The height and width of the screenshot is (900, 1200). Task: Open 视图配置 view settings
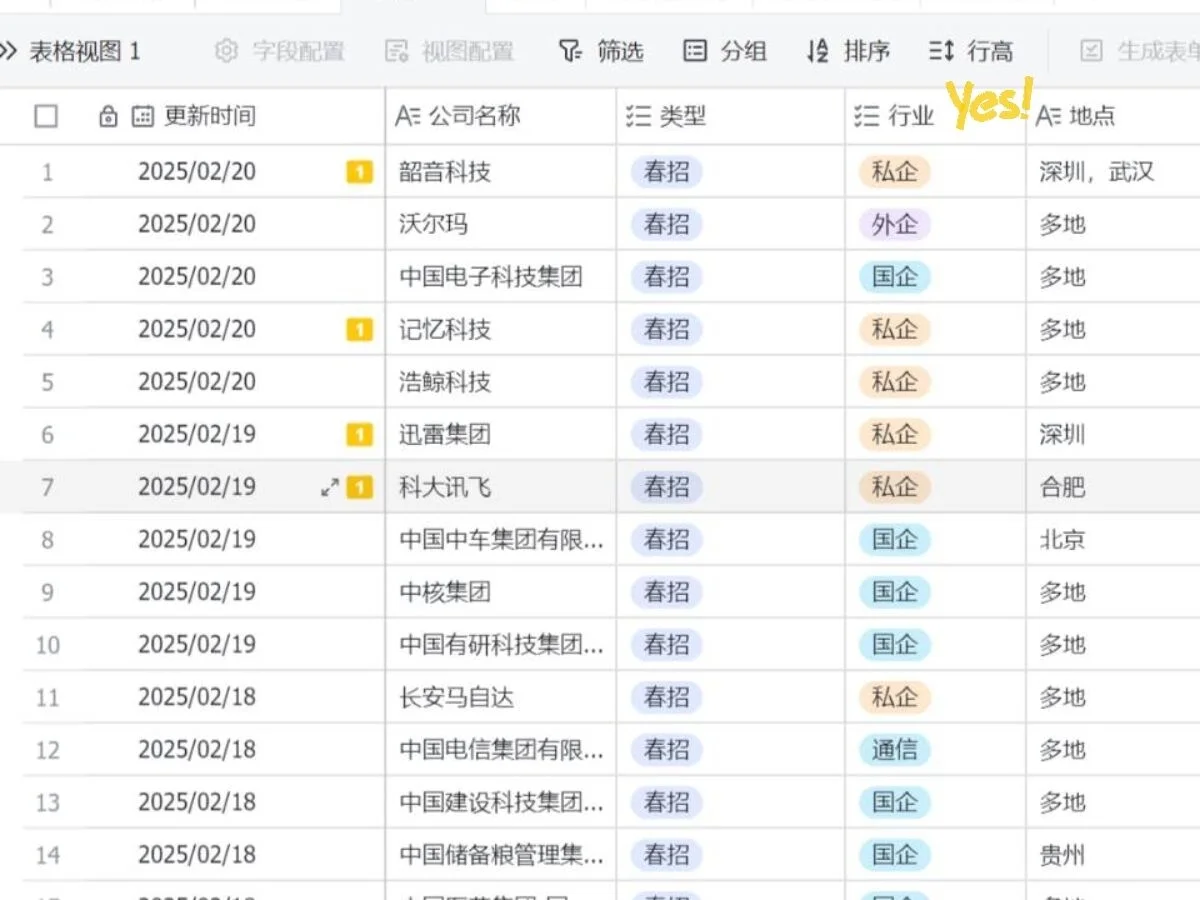coord(449,51)
